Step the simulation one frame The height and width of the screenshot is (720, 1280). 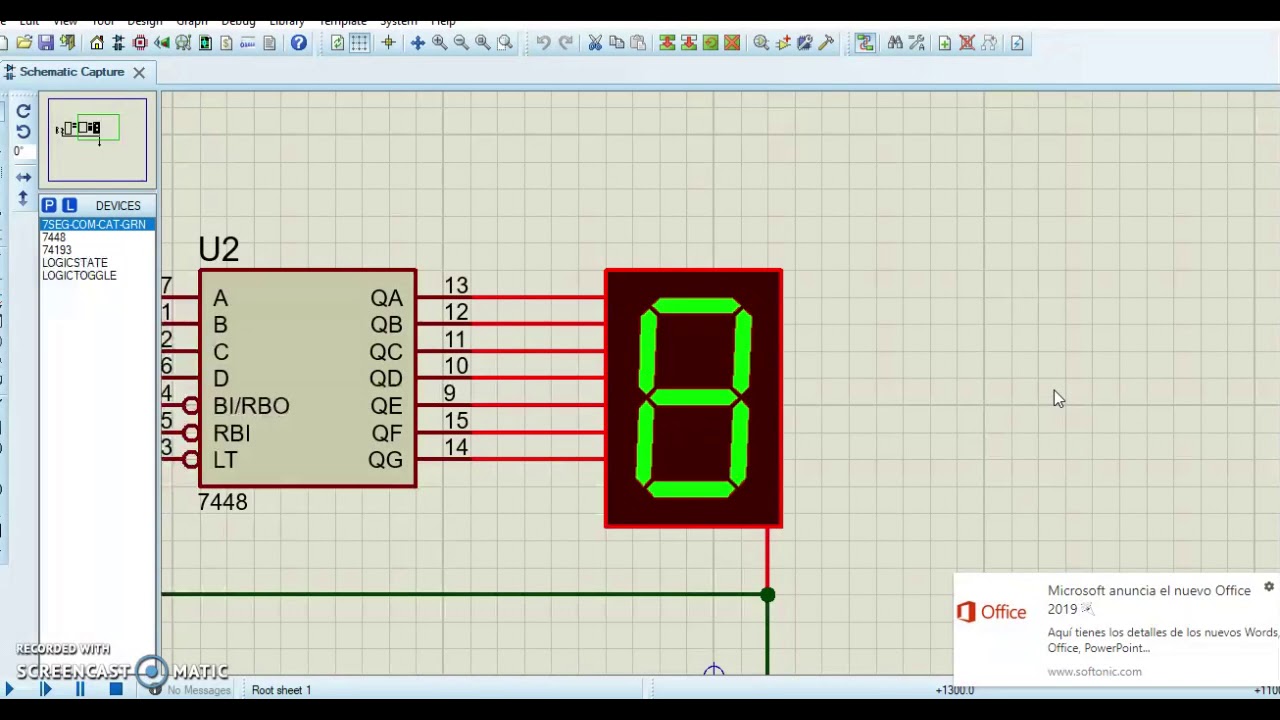click(45, 689)
